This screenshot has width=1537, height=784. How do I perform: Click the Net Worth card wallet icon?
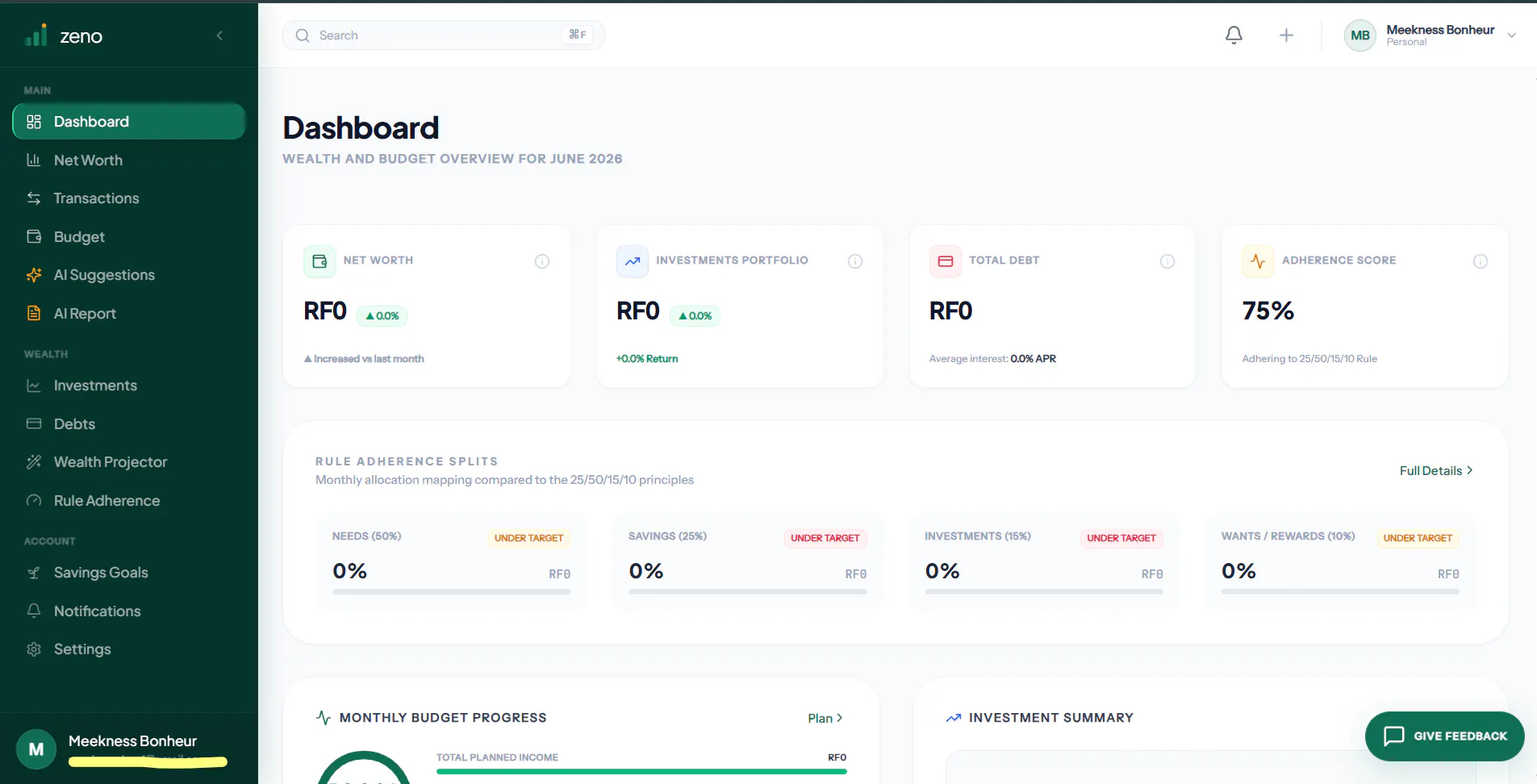[x=320, y=261]
